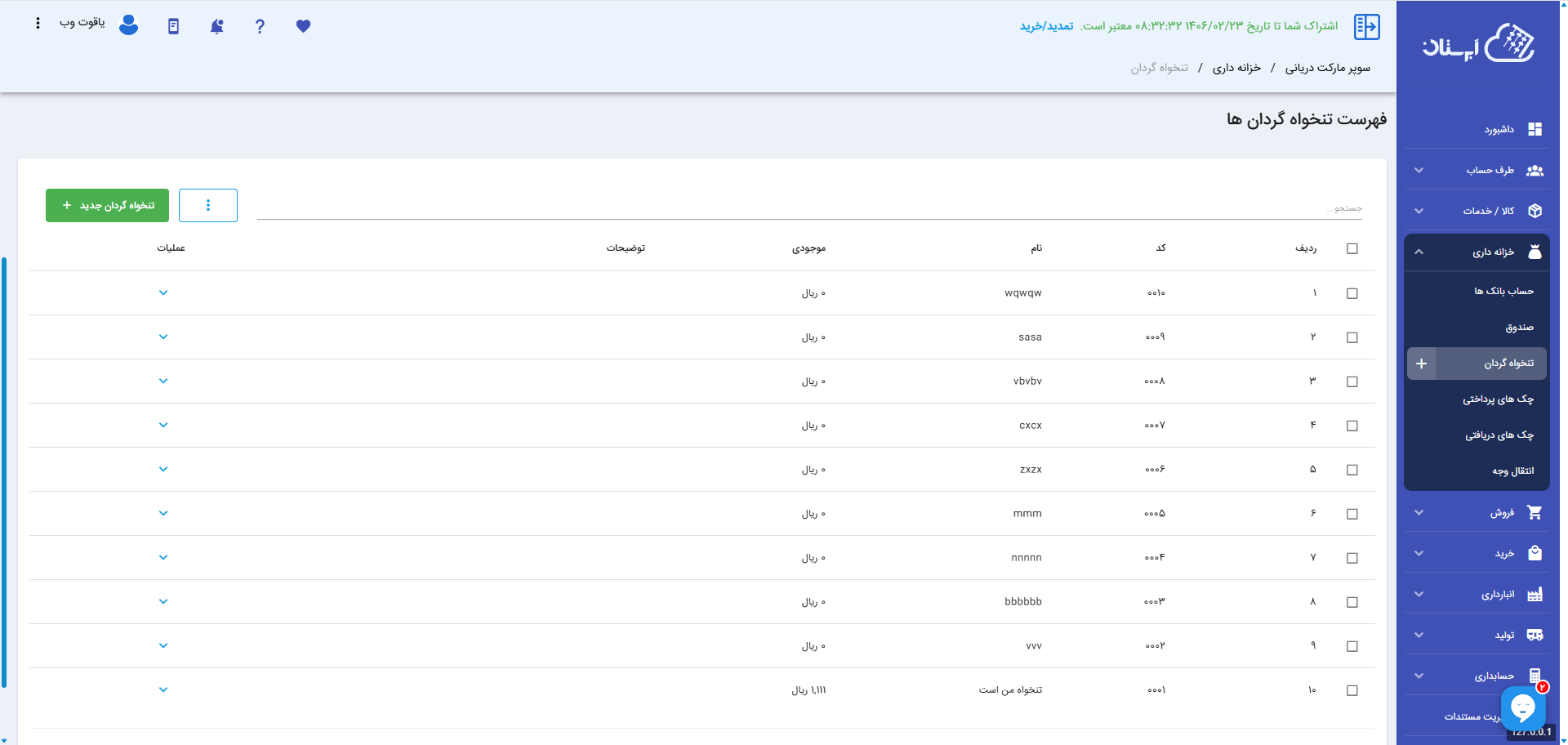1568x745 pixels.
Task: Expand operations for sasa row
Action: click(163, 337)
